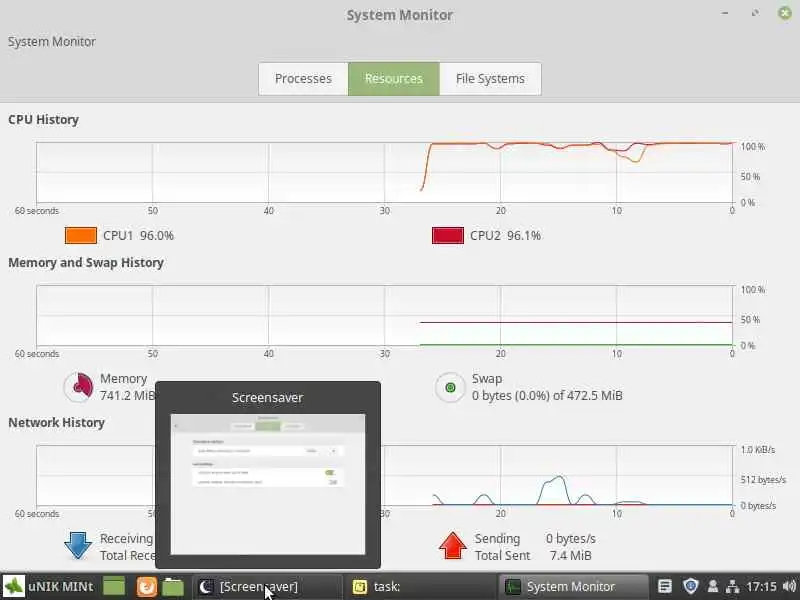The height and width of the screenshot is (600, 800).
Task: Close System Monitor with green X button
Action: click(x=785, y=13)
